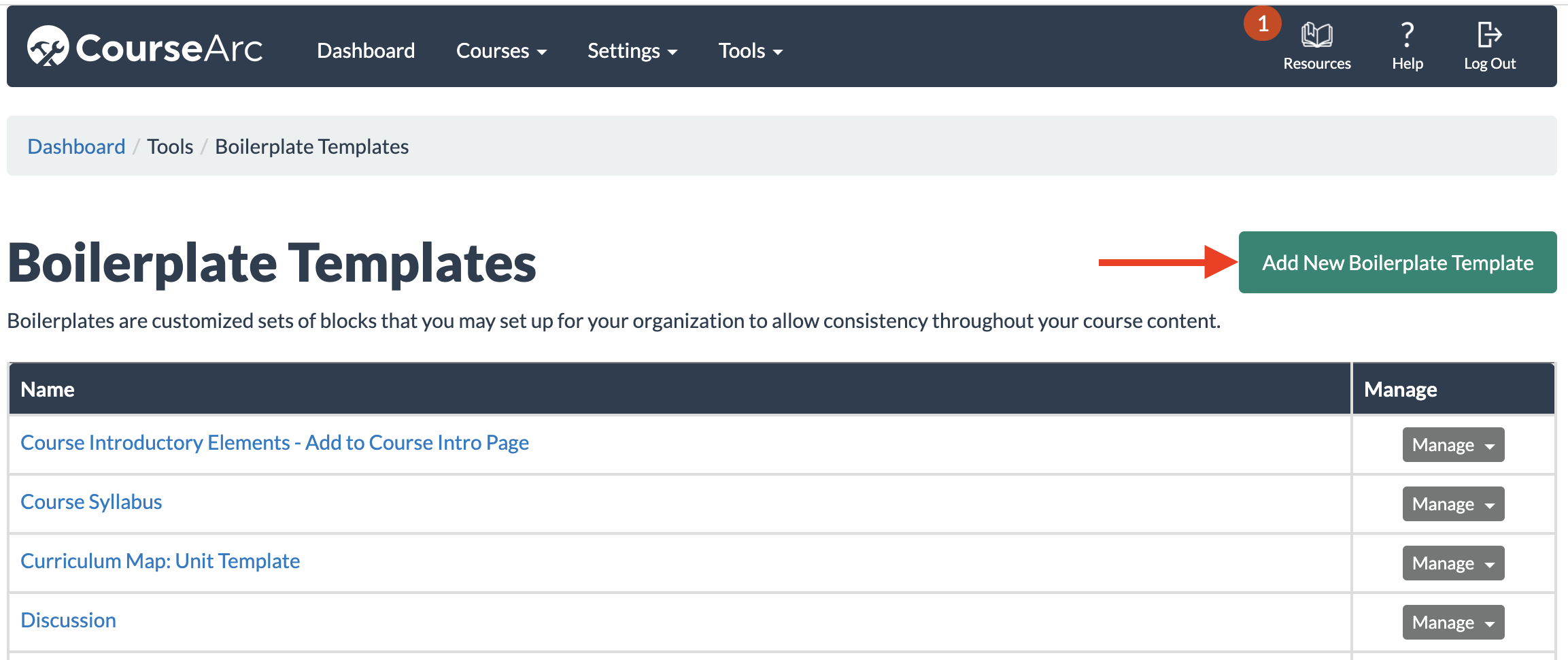Click the notification badge showing 1

[x=1263, y=24]
